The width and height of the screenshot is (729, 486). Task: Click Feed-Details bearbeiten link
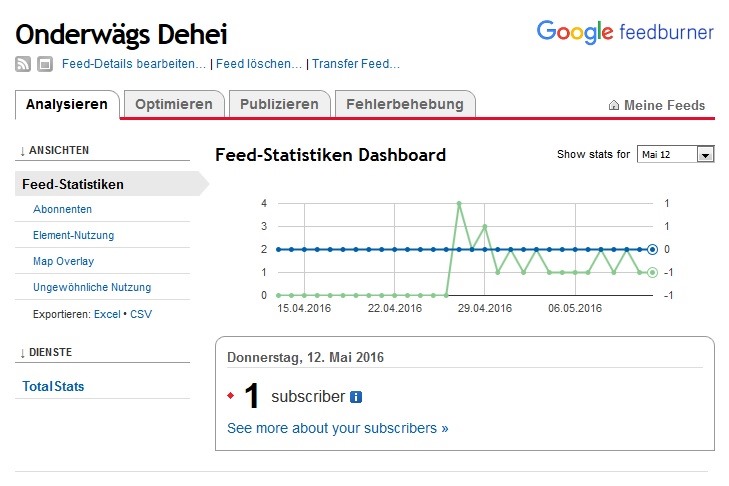pyautogui.click(x=134, y=64)
